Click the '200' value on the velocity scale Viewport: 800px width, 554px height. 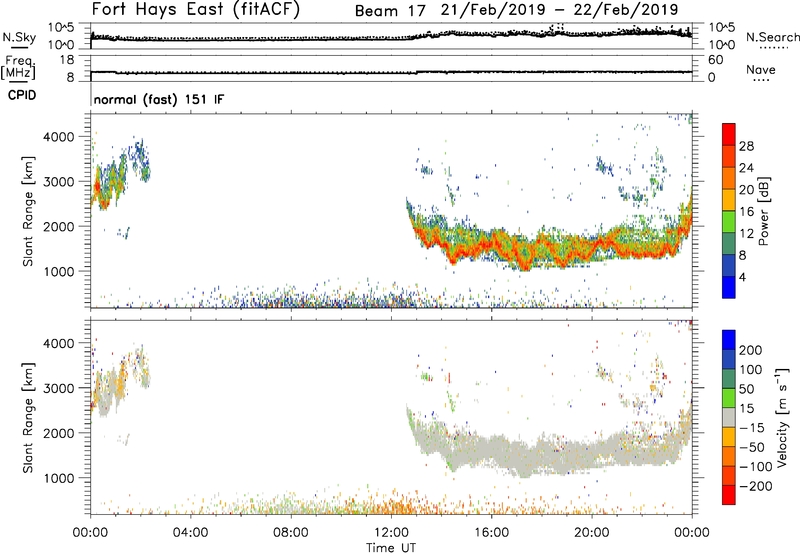[751, 350]
